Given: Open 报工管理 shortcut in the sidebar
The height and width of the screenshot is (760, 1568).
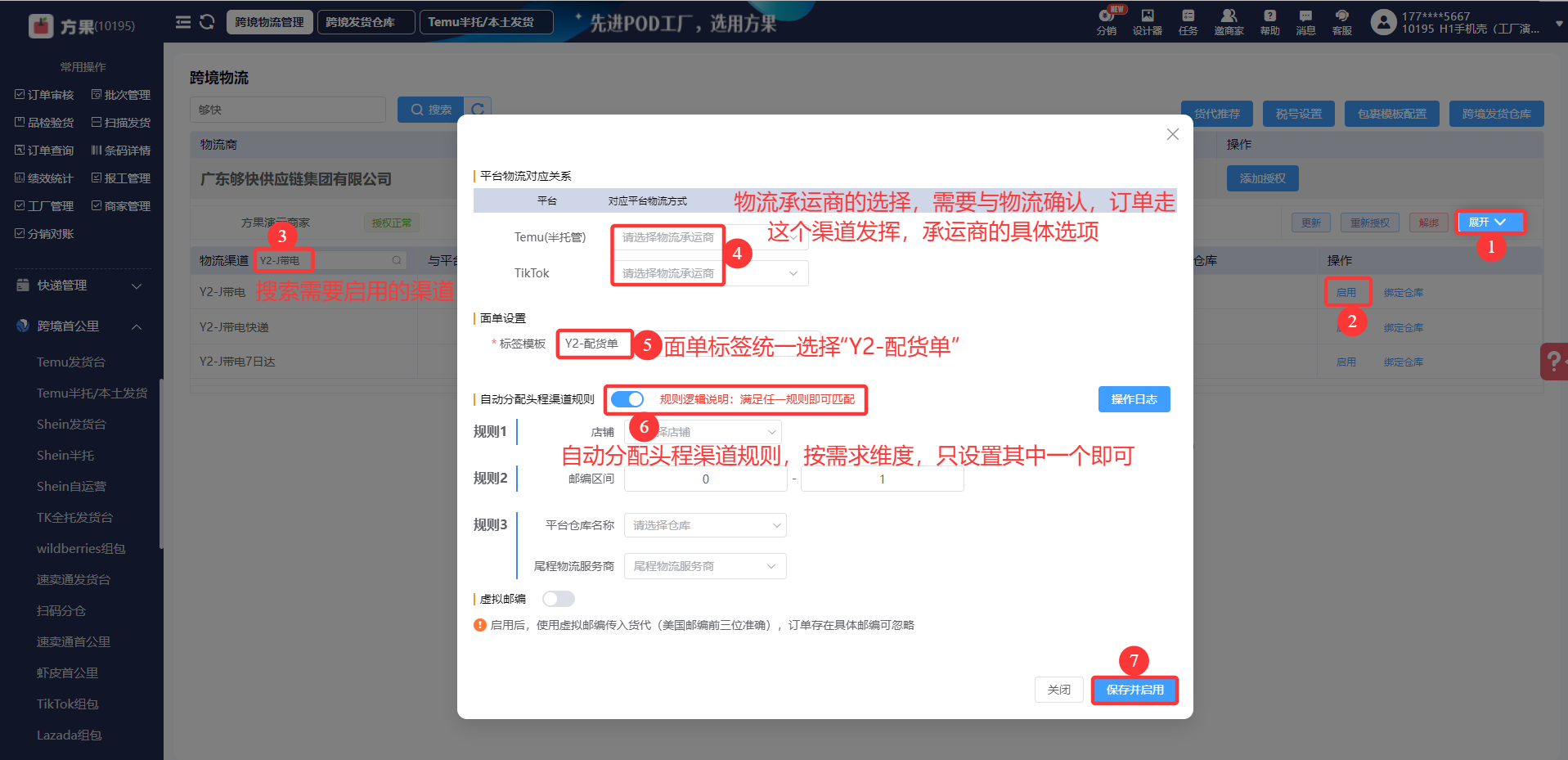Looking at the screenshot, I should point(121,178).
